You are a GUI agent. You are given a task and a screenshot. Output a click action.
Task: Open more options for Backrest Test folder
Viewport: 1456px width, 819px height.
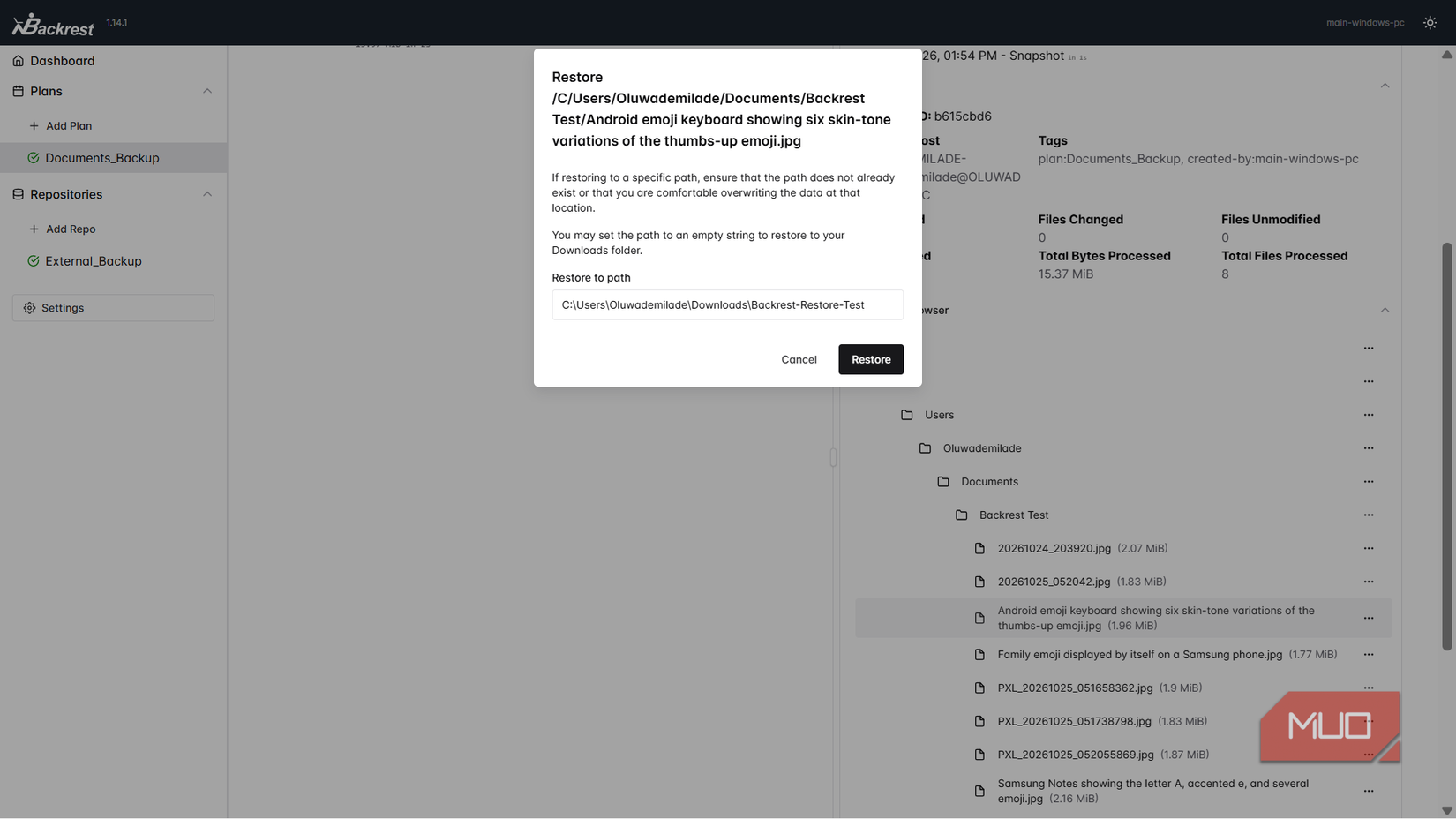coord(1369,515)
